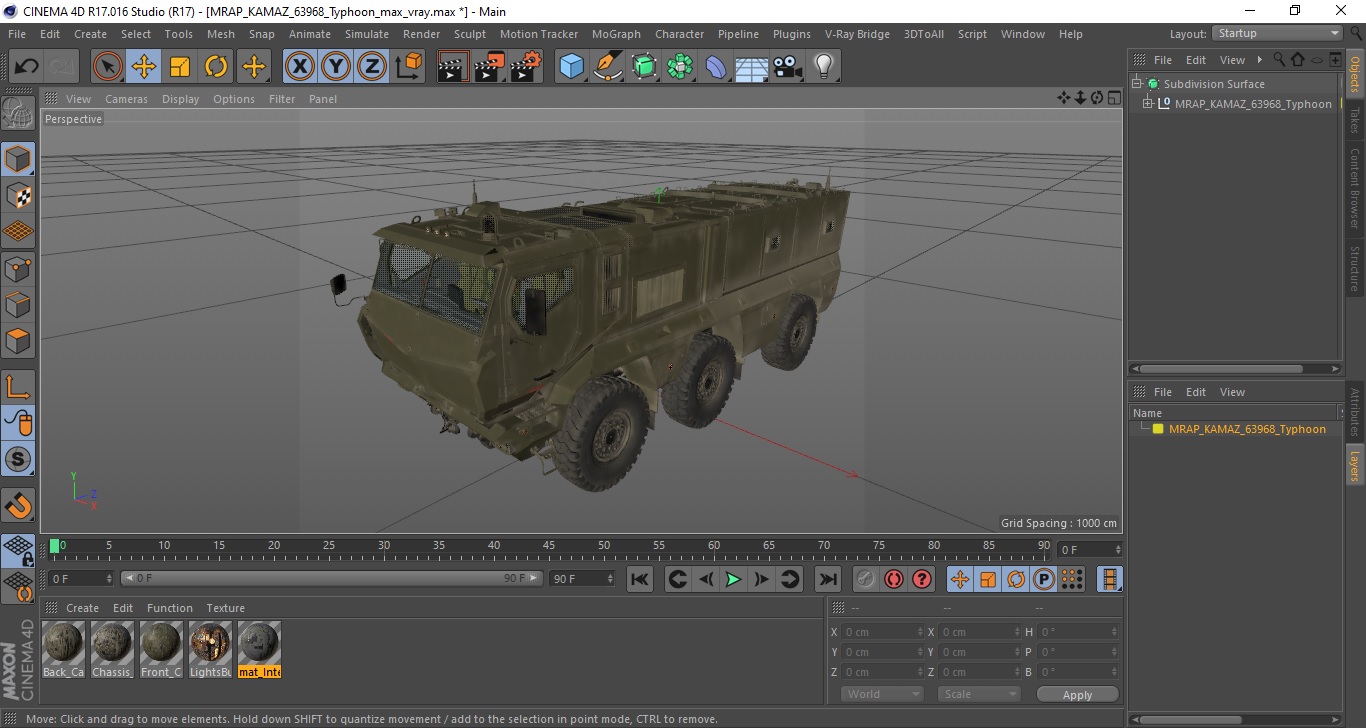This screenshot has width=1366, height=728.
Task: Add a Light object
Action: pos(824,67)
